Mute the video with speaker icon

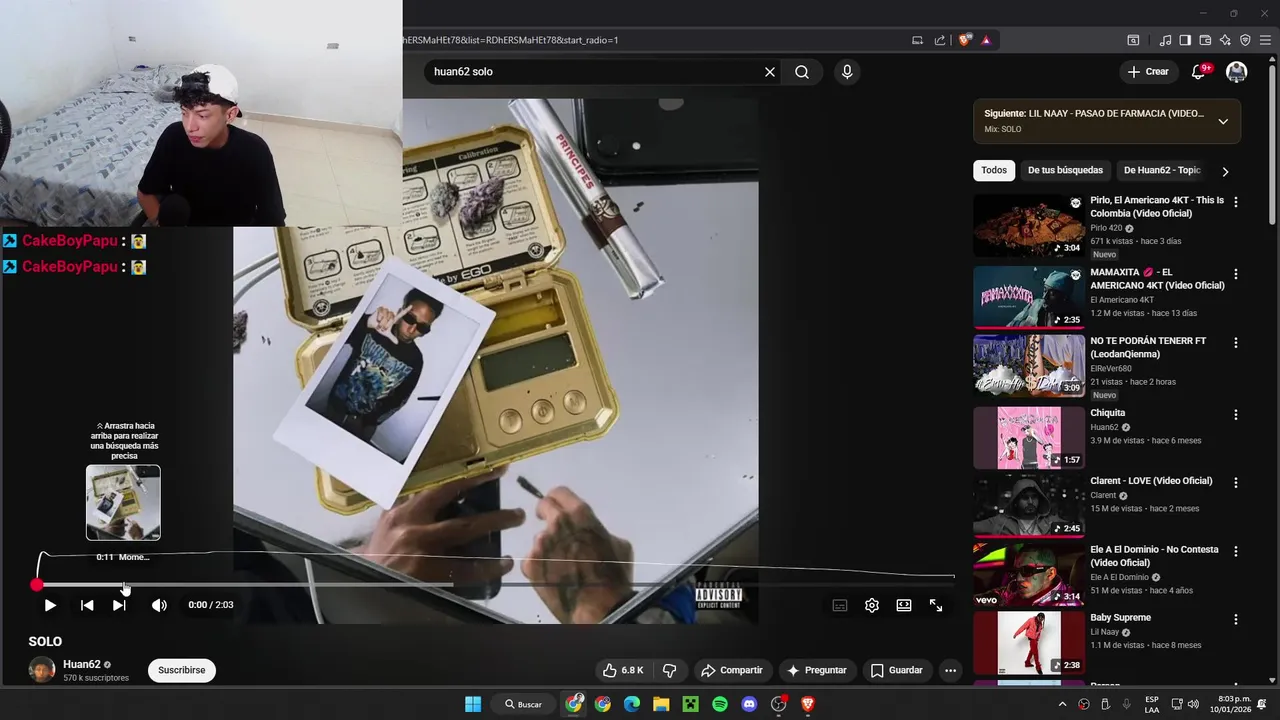(159, 605)
